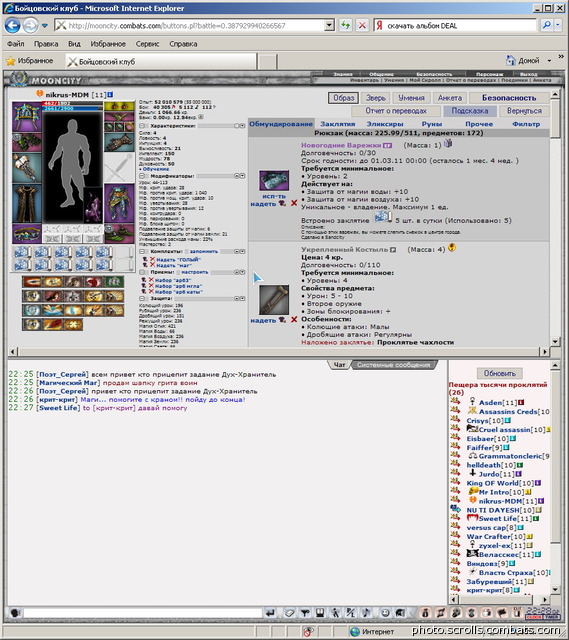
Task: Click the smiley emoticon icon in chat bar
Action: click(385, 613)
